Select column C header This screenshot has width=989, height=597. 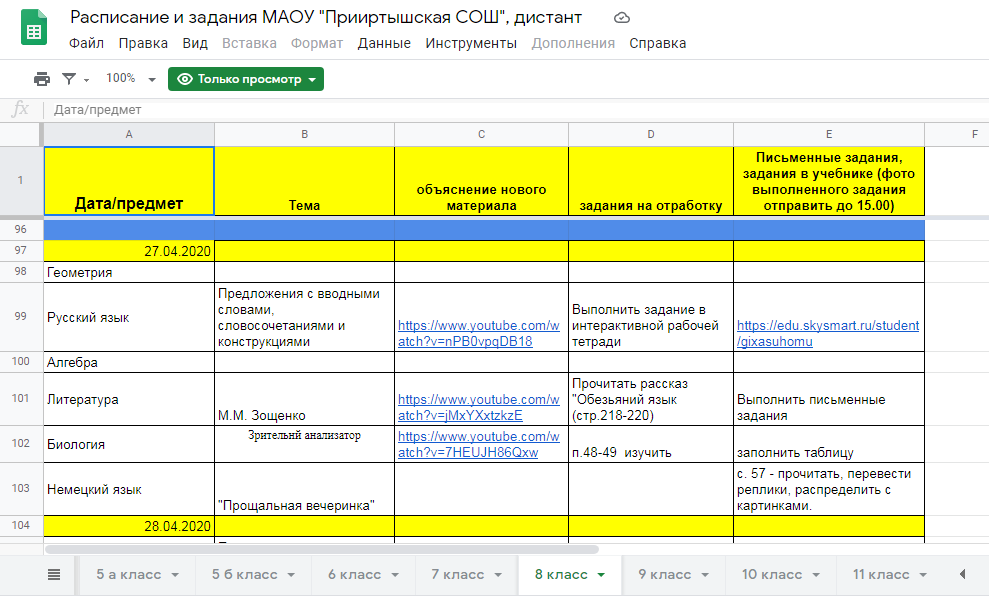pos(481,134)
